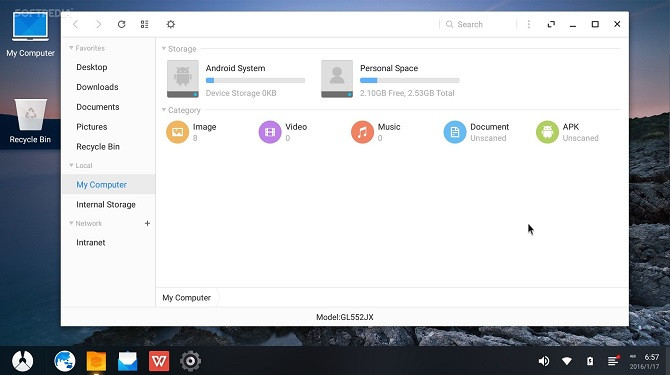The image size is (670, 375).
Task: Click the Search input field
Action: [x=479, y=24]
